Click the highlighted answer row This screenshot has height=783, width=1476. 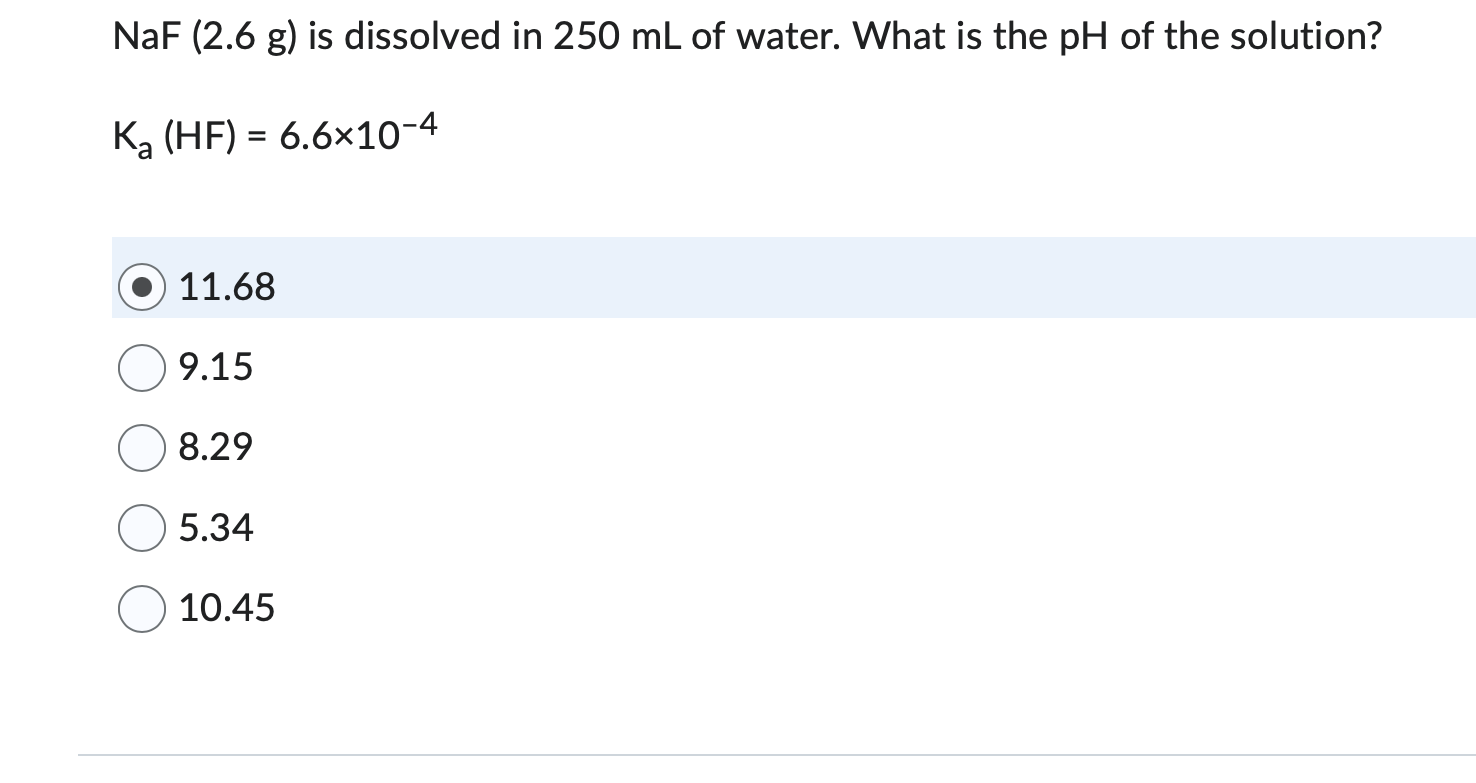pyautogui.click(x=700, y=280)
